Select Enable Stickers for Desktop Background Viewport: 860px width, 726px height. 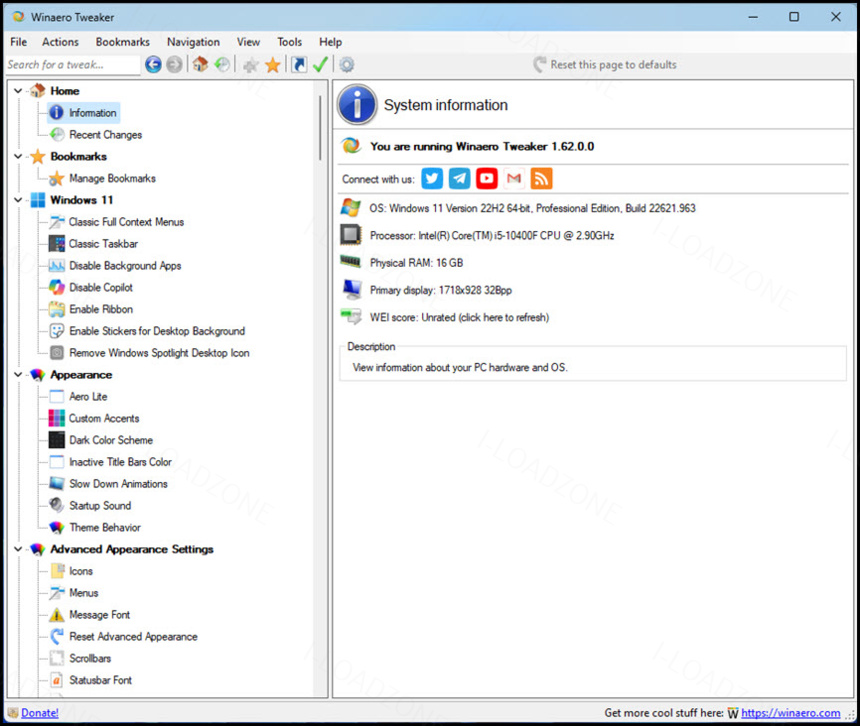click(x=157, y=331)
